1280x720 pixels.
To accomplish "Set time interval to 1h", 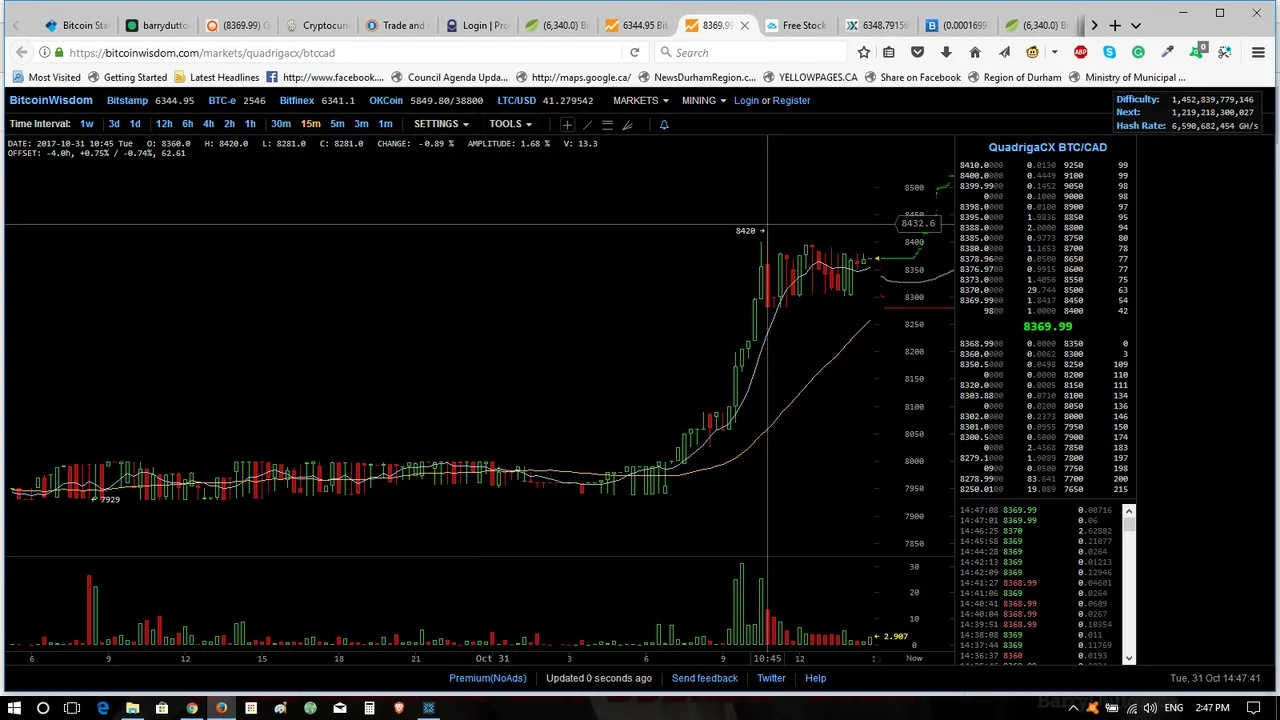I will coord(250,124).
